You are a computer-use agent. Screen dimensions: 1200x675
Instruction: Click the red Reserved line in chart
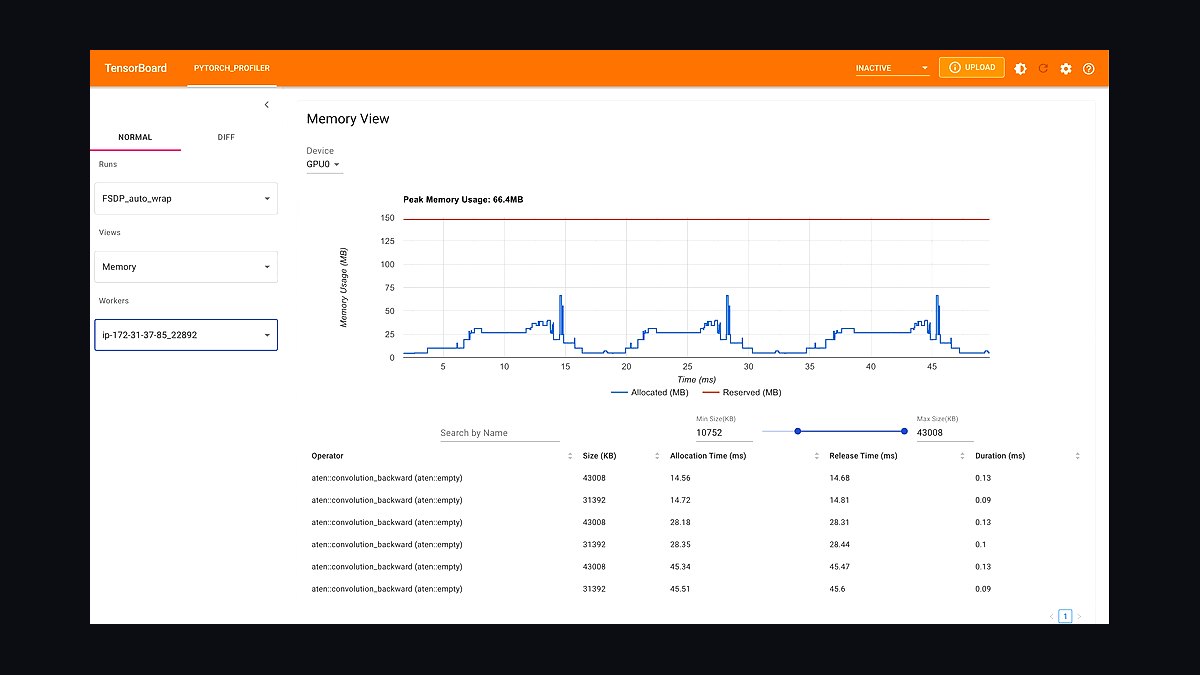tap(696, 219)
